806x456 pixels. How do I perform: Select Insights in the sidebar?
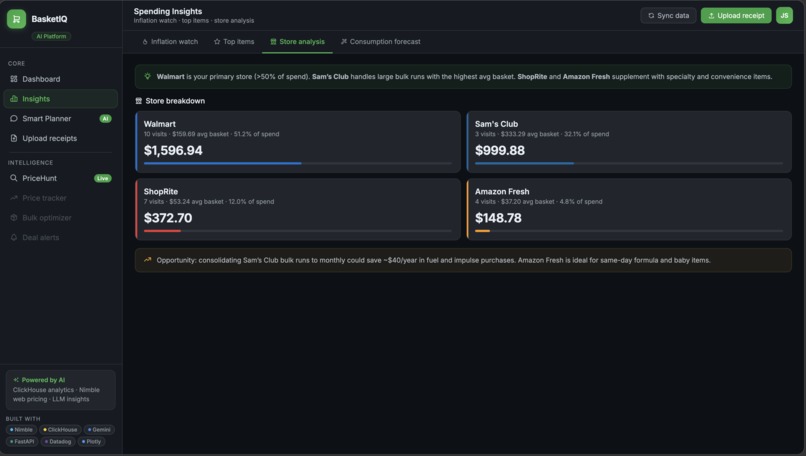click(x=61, y=99)
